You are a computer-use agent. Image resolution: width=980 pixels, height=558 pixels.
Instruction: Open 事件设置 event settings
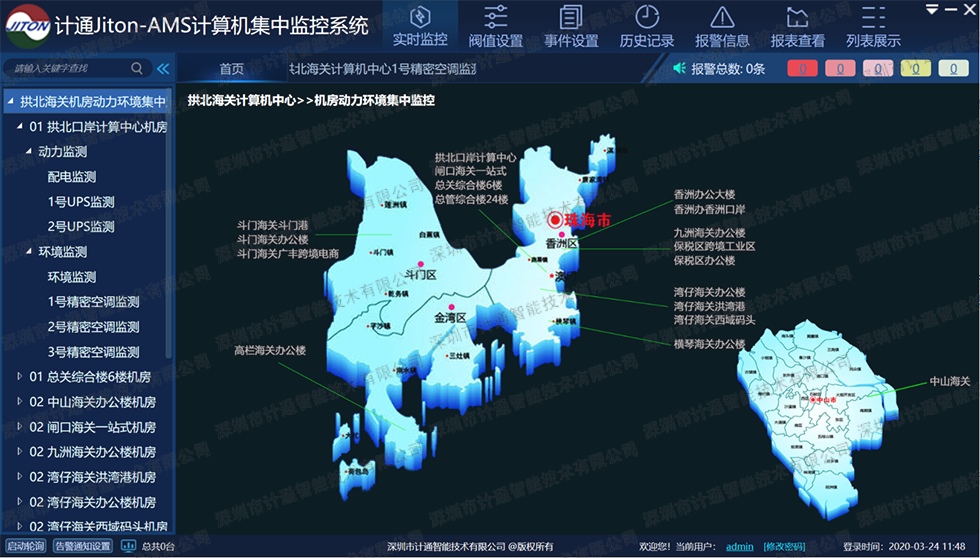tap(571, 26)
